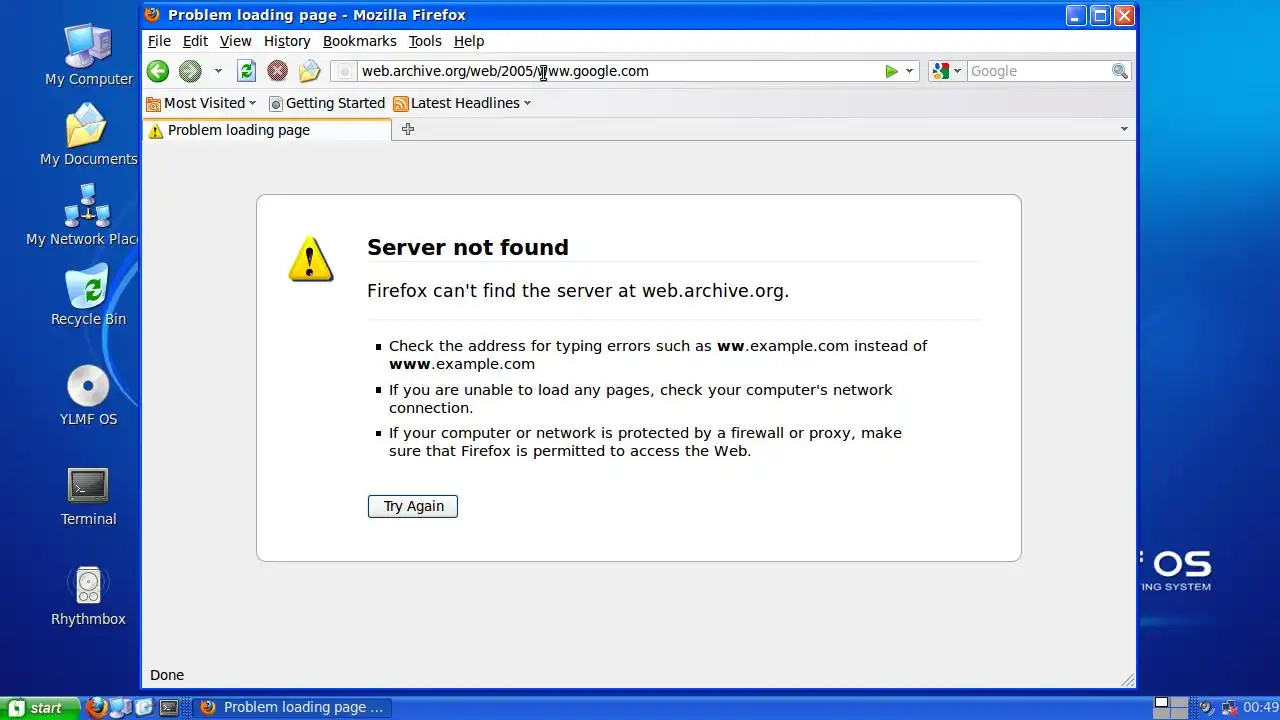
Task: Stop loading with the red Stop icon
Action: tap(278, 71)
